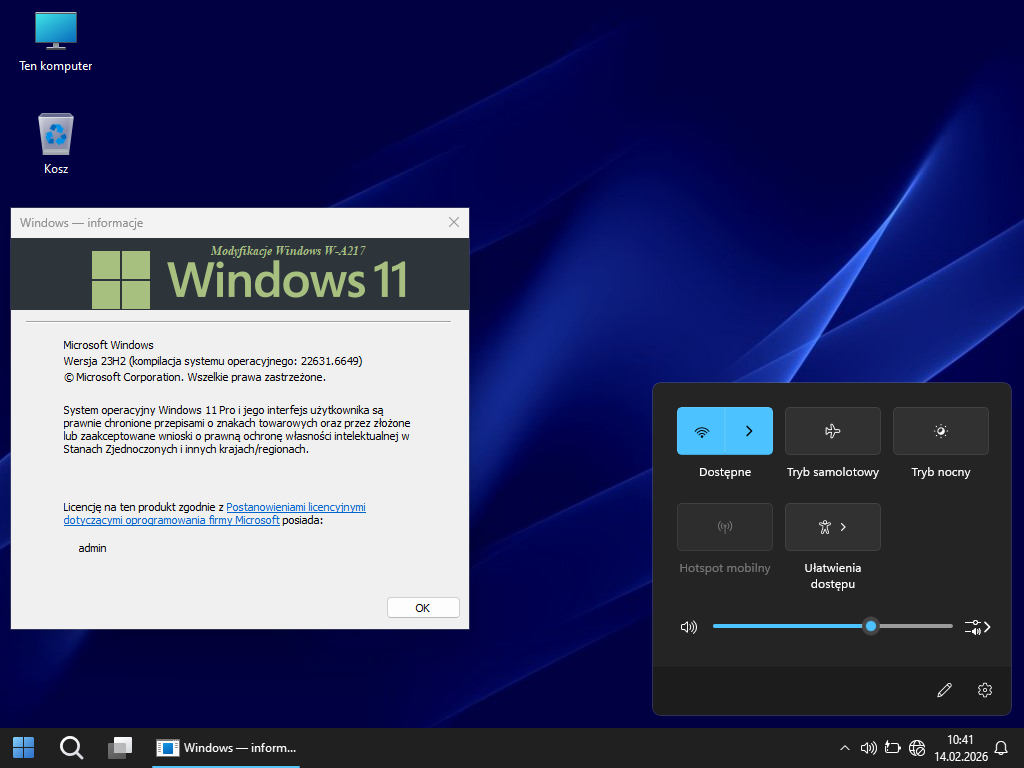This screenshot has width=1024, height=768.
Task: Click the Windows — informacje taskbar button
Action: coord(227,747)
